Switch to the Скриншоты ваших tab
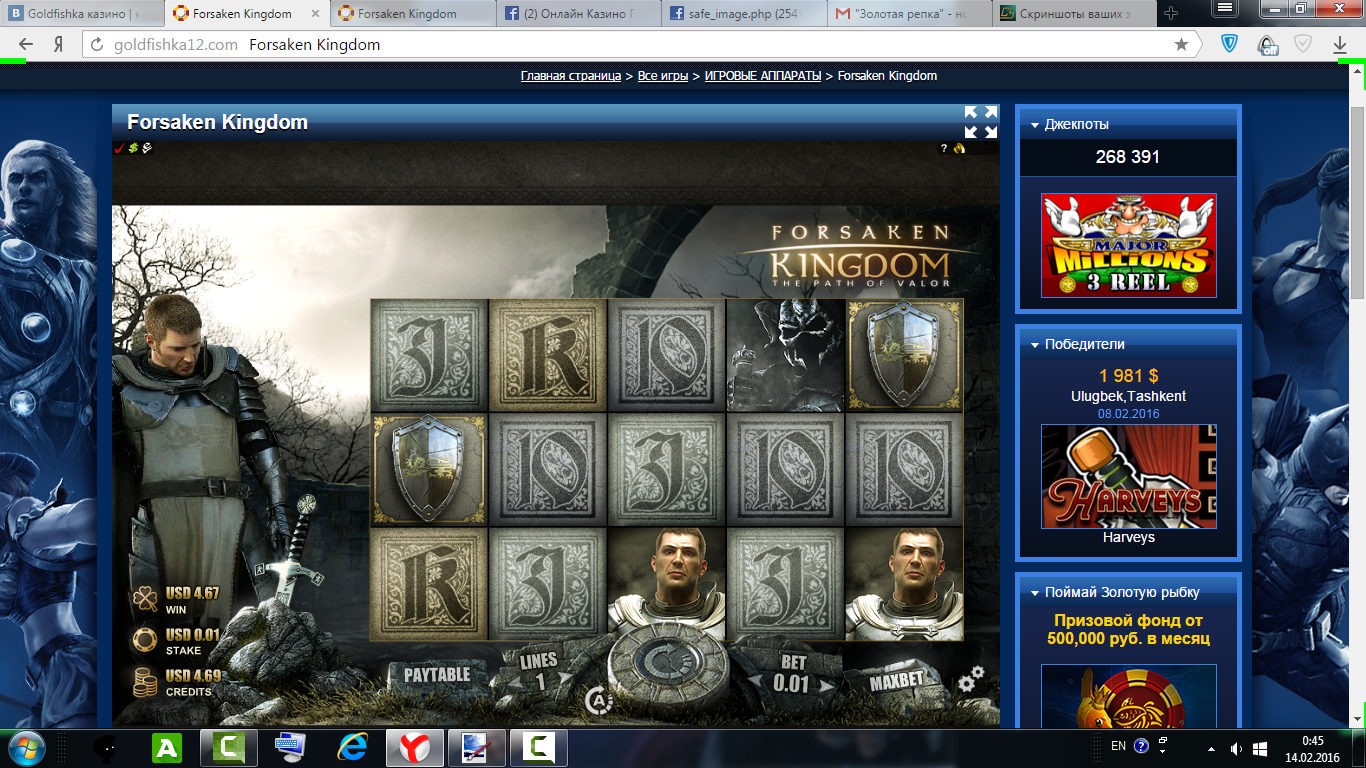The height and width of the screenshot is (768, 1366). click(1076, 14)
